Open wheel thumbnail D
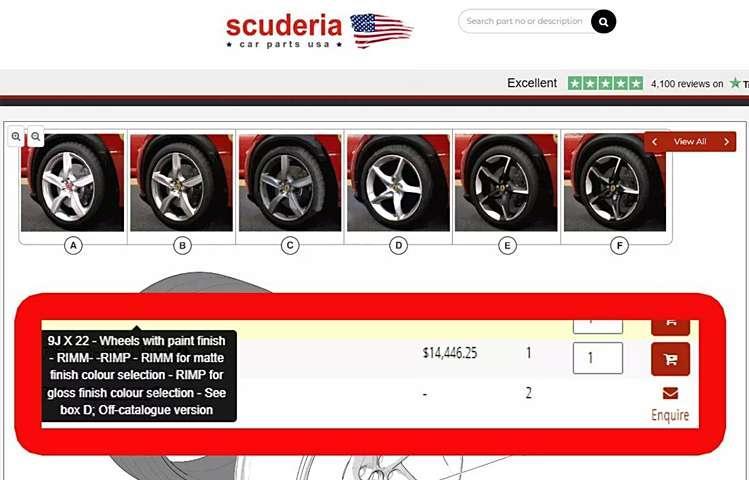This screenshot has height=480, width=749. click(x=398, y=182)
